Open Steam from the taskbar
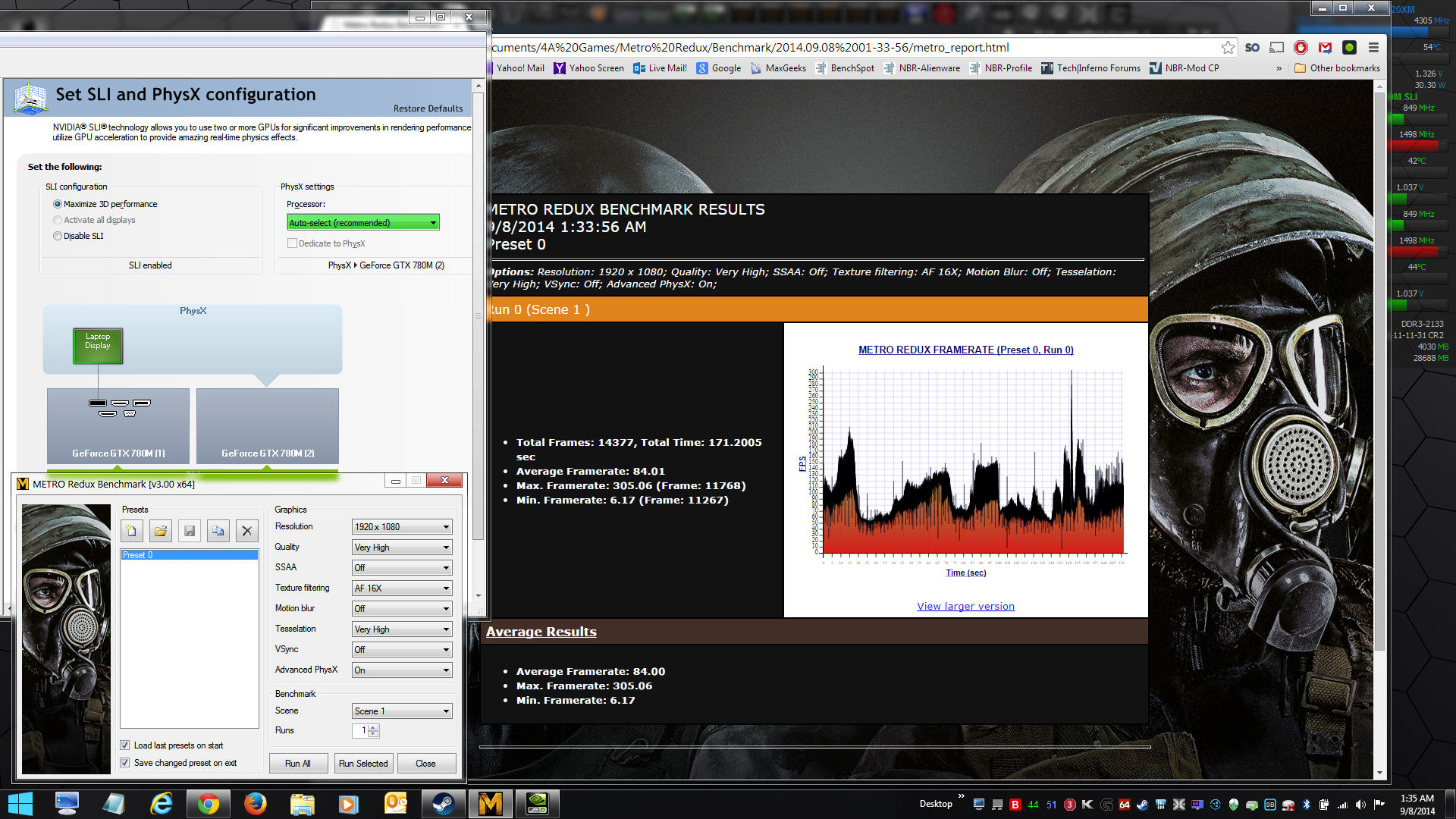Viewport: 1456px width, 819px height. point(443,804)
